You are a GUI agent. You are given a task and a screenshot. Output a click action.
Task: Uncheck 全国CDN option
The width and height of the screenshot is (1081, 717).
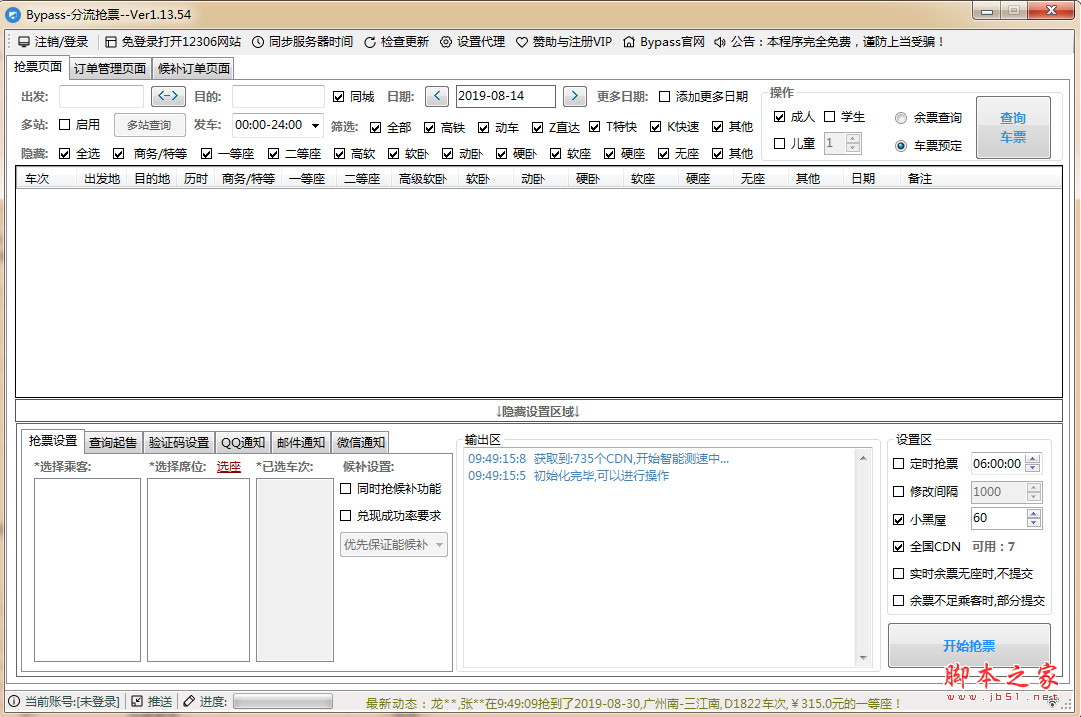[x=898, y=547]
